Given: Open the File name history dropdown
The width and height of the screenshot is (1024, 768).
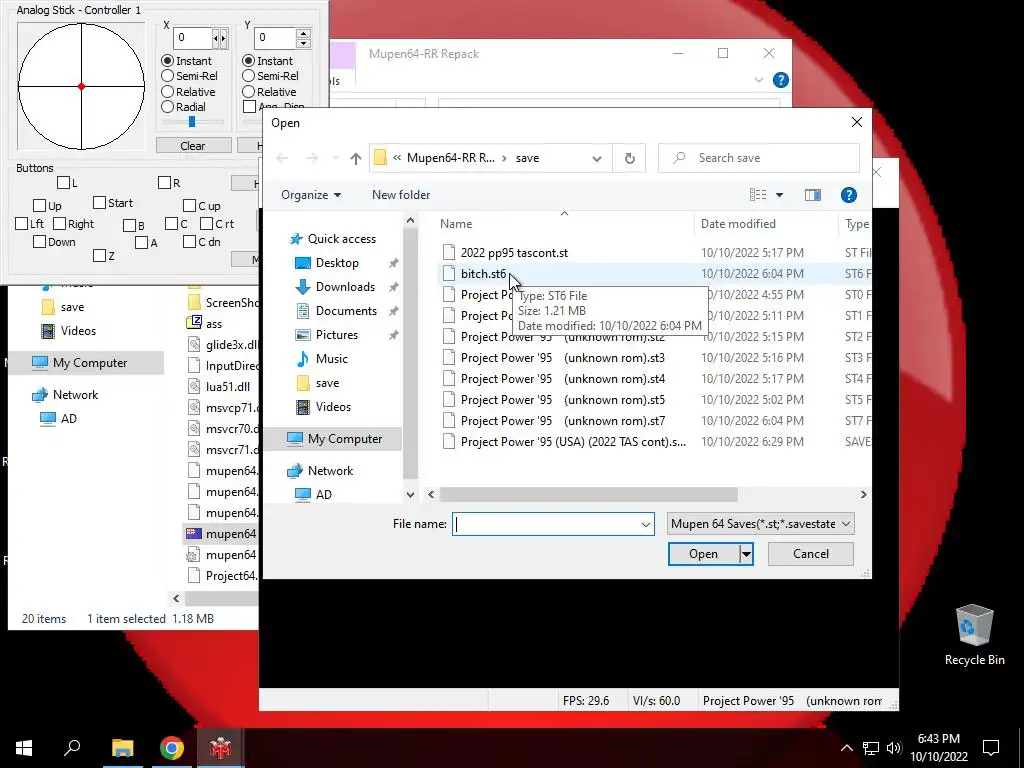Looking at the screenshot, I should coord(645,524).
